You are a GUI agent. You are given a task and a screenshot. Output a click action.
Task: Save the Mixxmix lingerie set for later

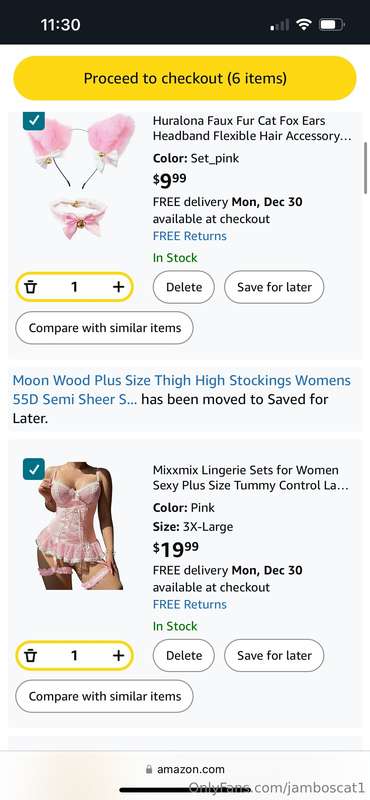(274, 655)
